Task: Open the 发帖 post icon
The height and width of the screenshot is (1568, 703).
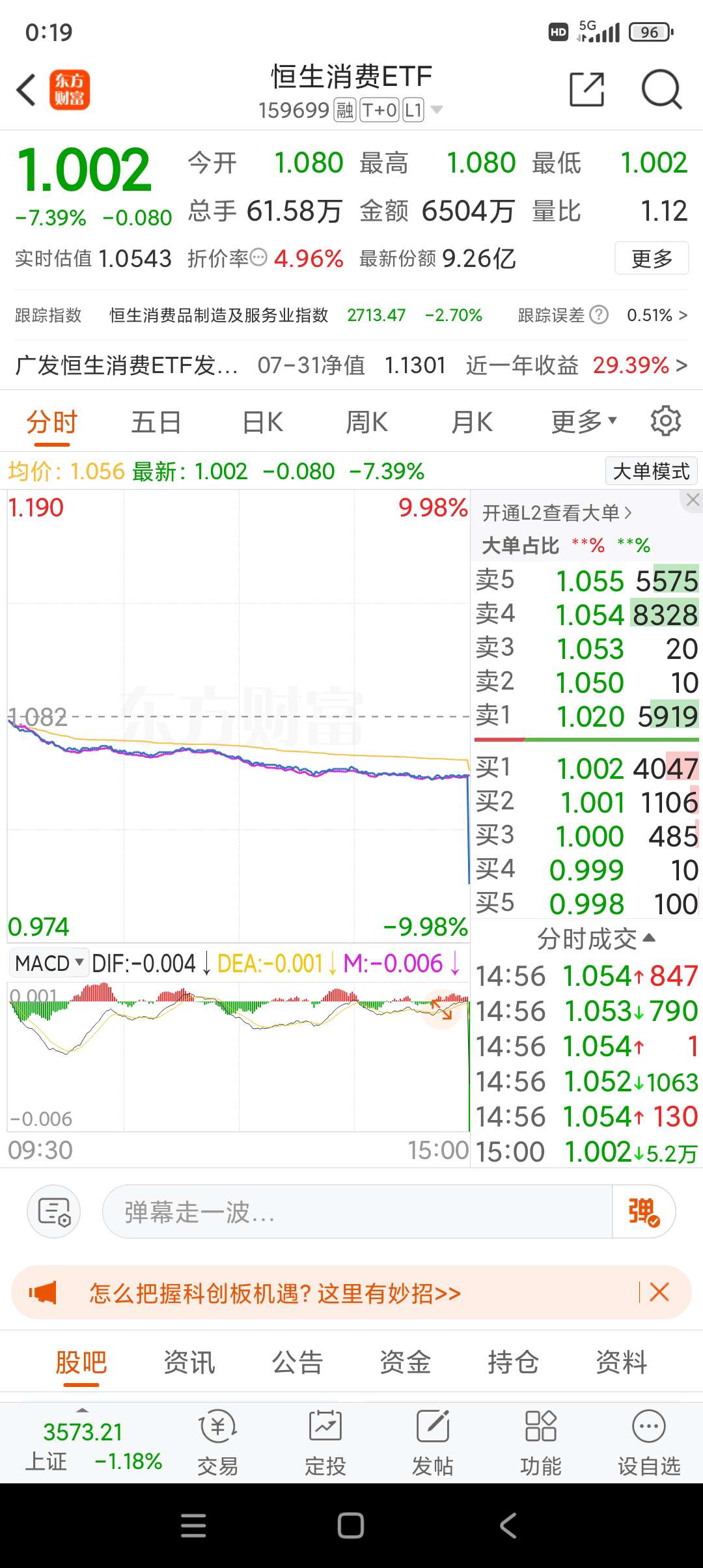Action: pyautogui.click(x=433, y=1443)
